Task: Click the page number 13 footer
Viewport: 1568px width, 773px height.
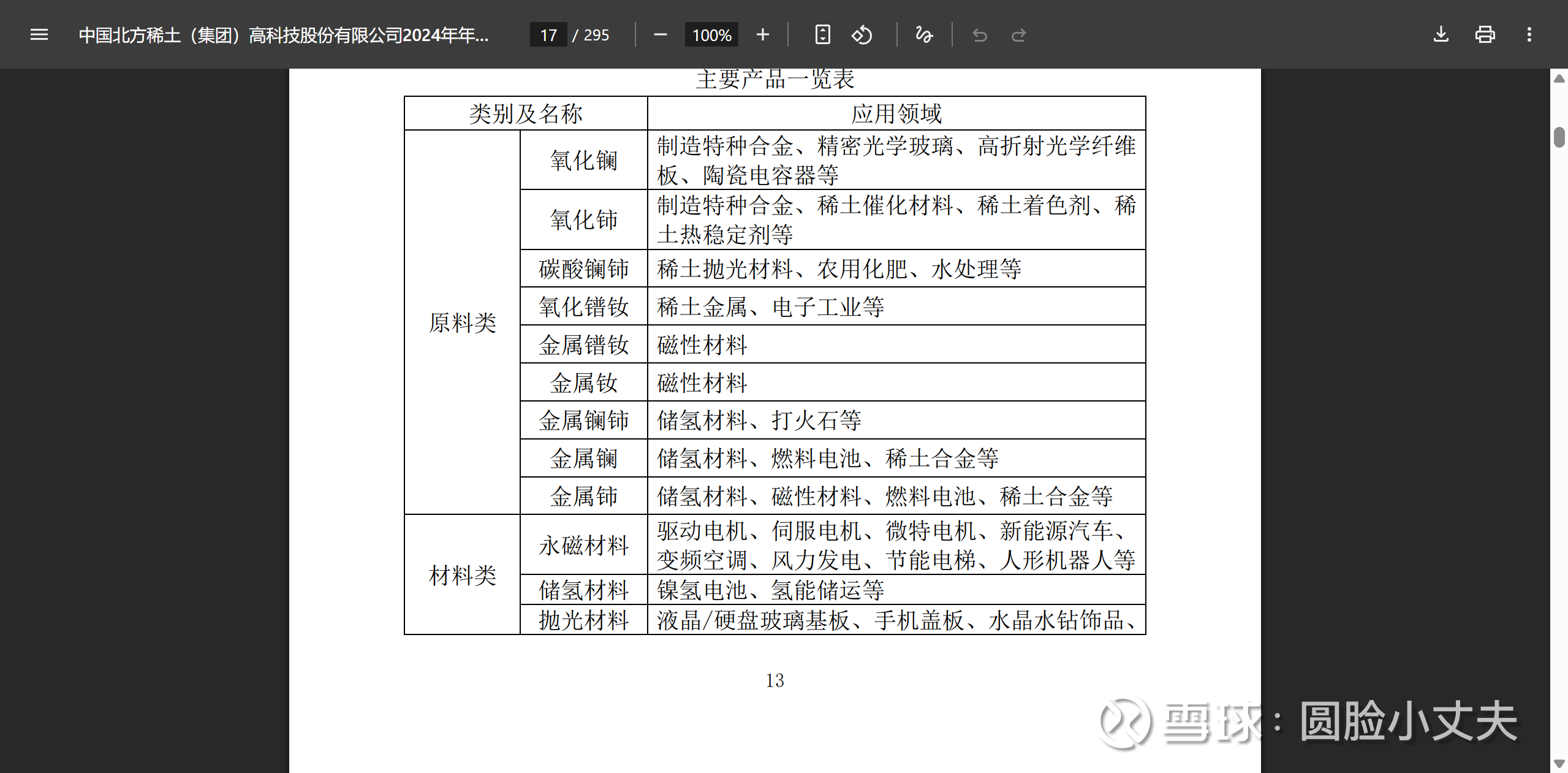Action: point(775,680)
